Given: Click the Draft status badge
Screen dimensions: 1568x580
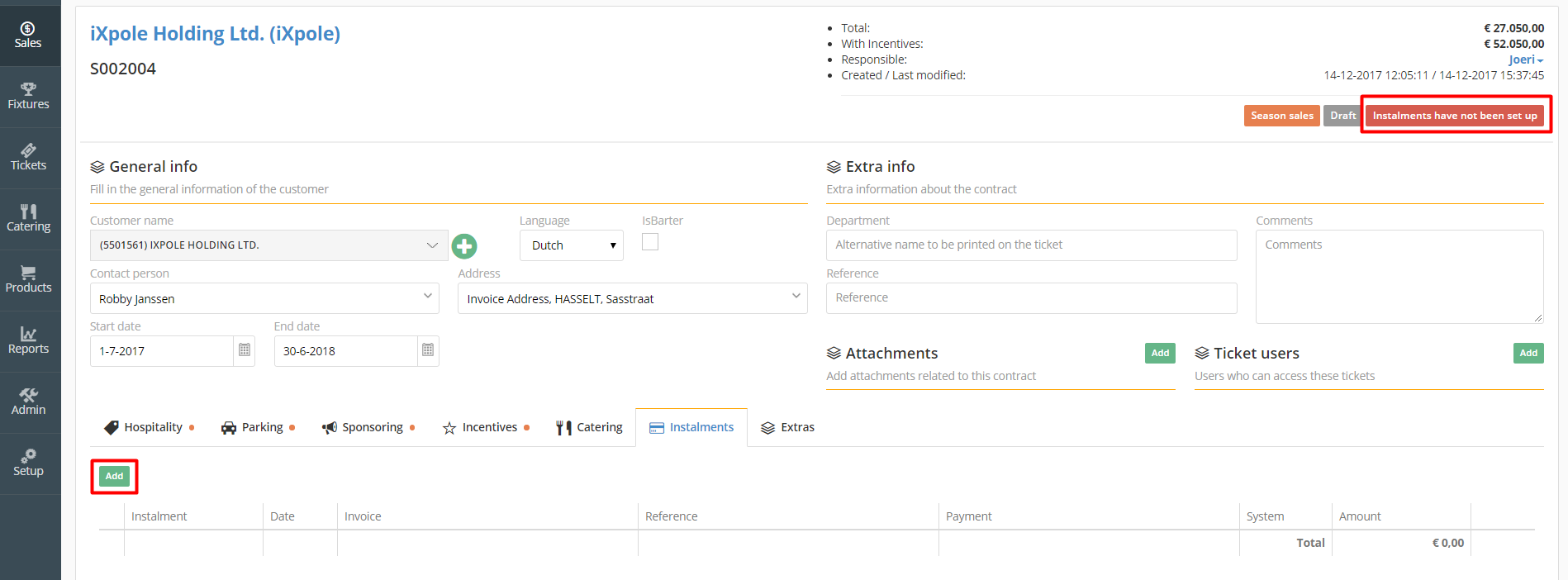Looking at the screenshot, I should coord(1342,116).
